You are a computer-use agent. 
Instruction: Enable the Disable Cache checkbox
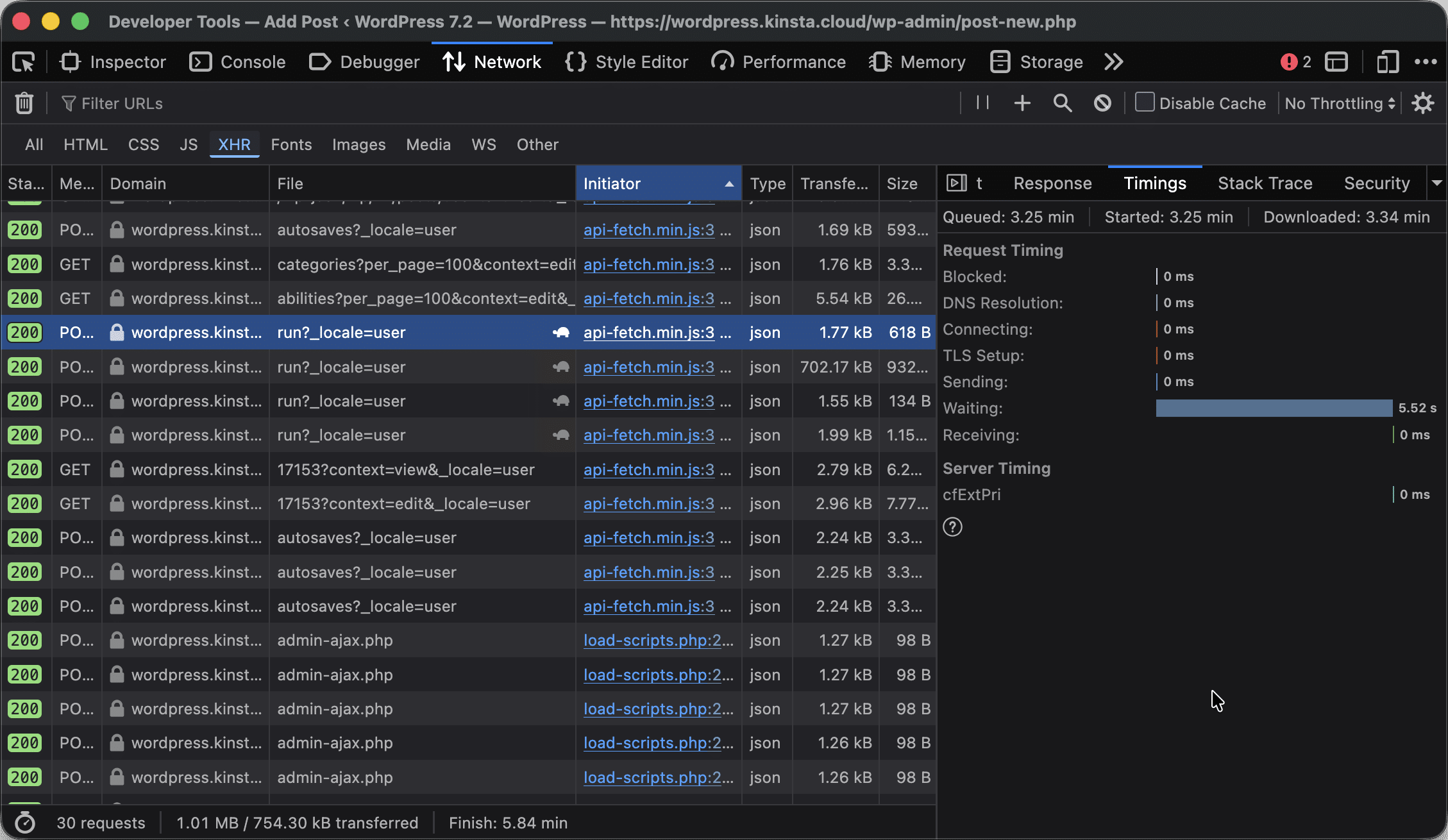(1145, 103)
